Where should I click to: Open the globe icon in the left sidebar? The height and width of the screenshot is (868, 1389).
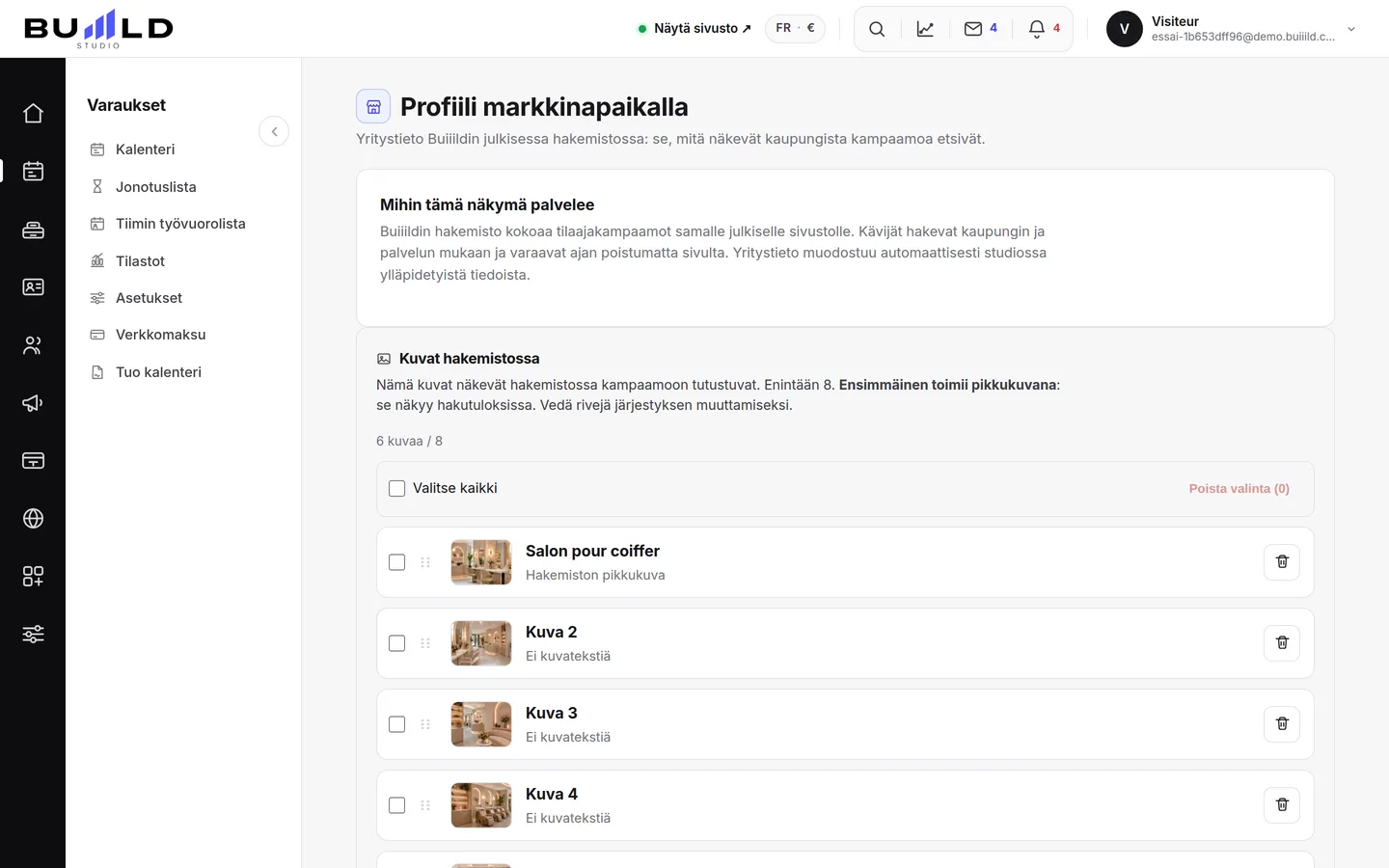(33, 519)
